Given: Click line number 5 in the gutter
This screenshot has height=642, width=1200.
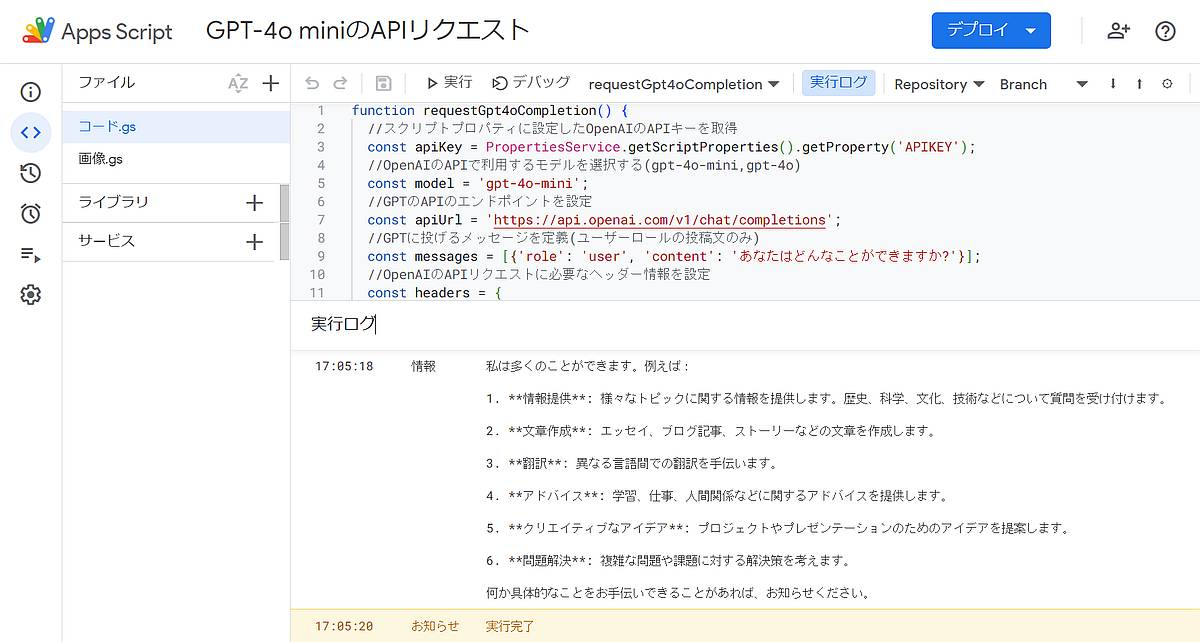Looking at the screenshot, I should [320, 183].
